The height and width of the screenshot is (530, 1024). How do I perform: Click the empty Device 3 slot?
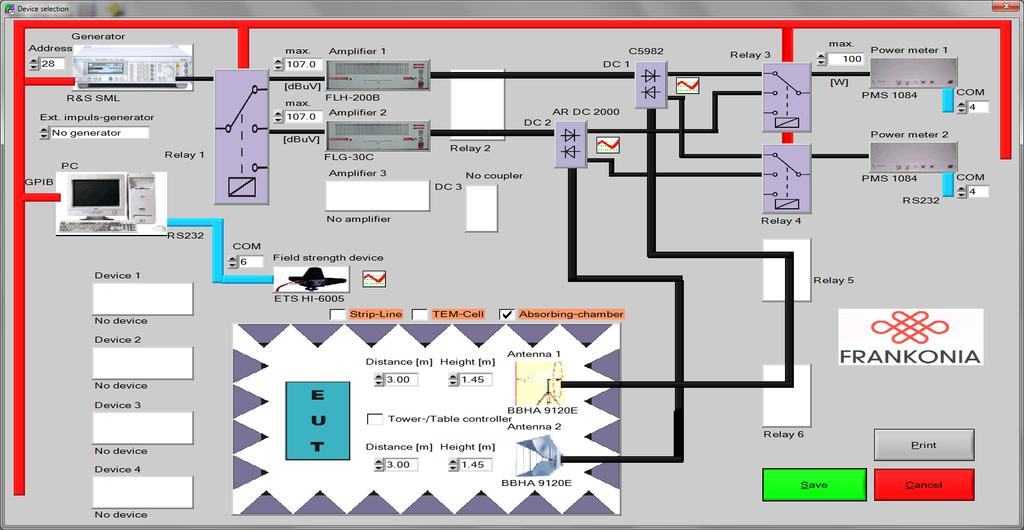(x=142, y=428)
